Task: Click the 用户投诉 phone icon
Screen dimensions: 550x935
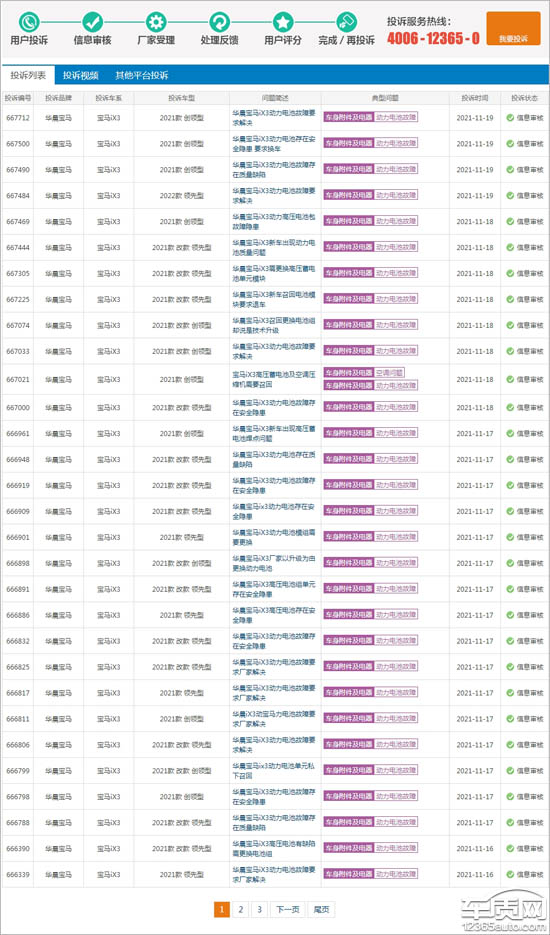Action: click(x=29, y=23)
